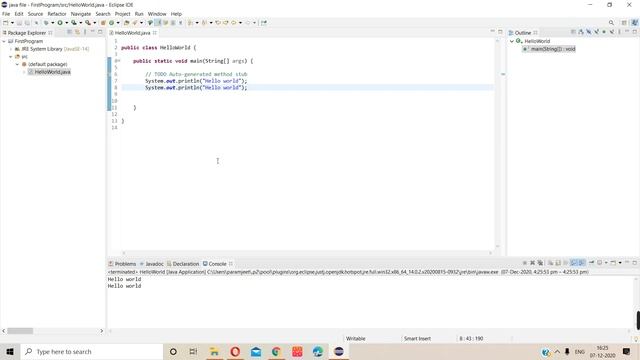Click the Package Explorer scroll right arrow

102,331
